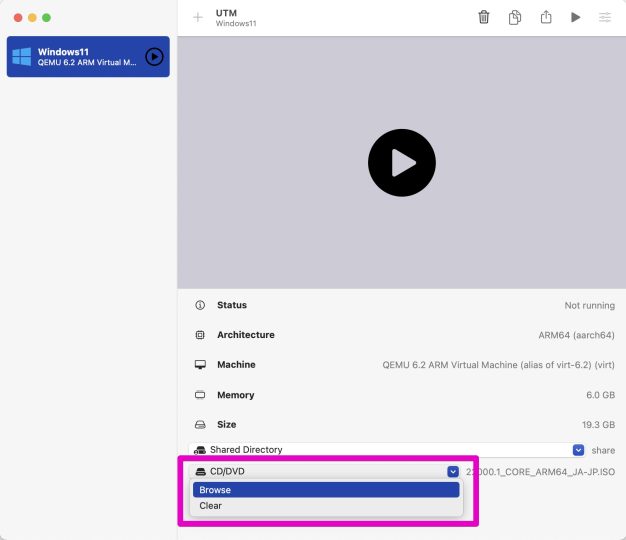Minimize the window with the yellow button
626x540 pixels.
32,18
